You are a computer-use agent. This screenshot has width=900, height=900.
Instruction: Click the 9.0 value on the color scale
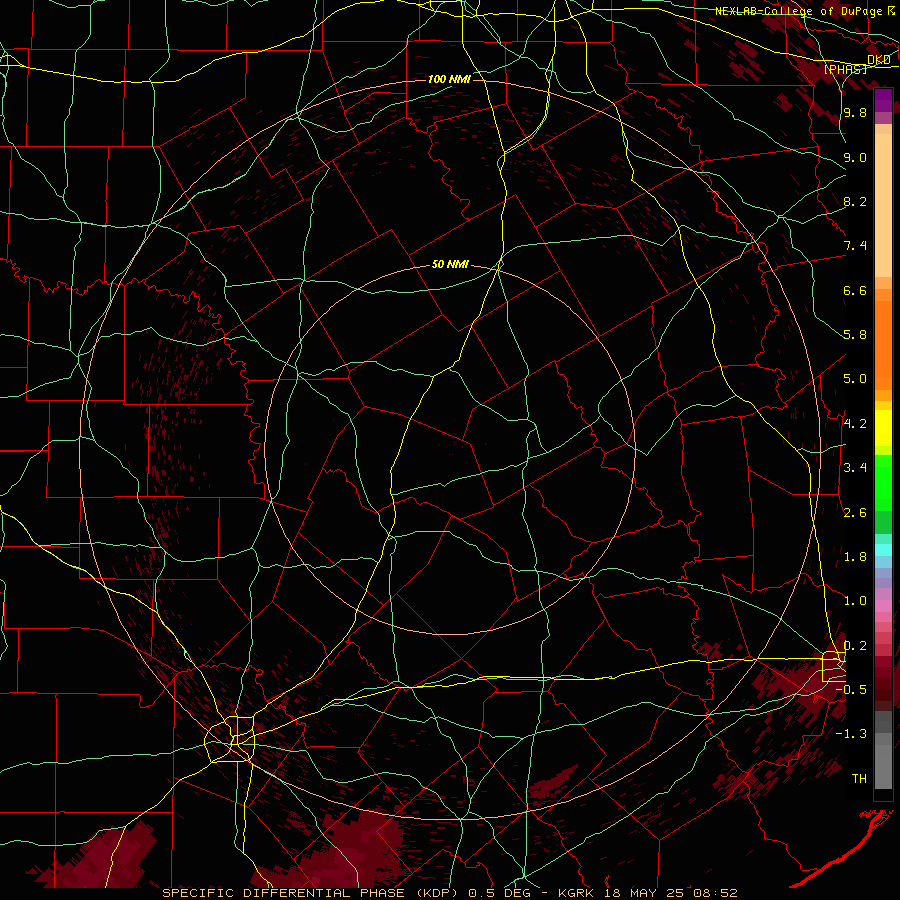855,158
